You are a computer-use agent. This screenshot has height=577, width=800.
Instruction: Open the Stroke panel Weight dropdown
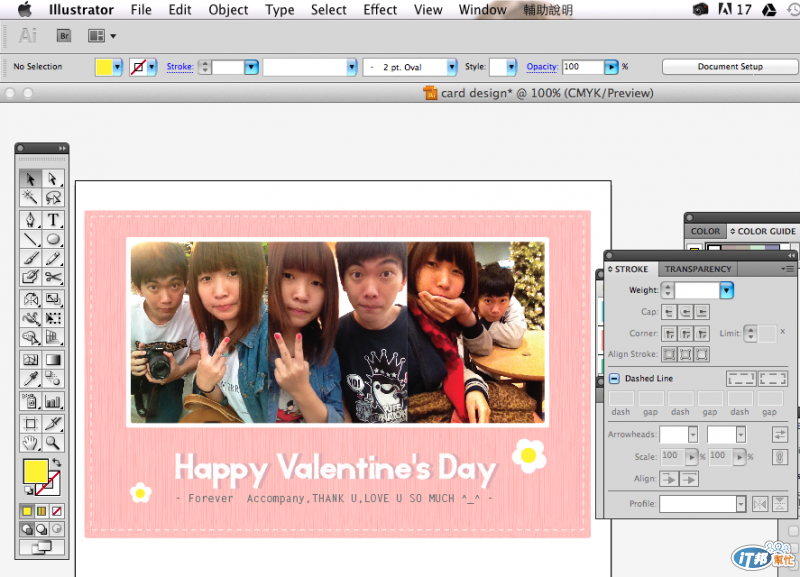point(727,290)
